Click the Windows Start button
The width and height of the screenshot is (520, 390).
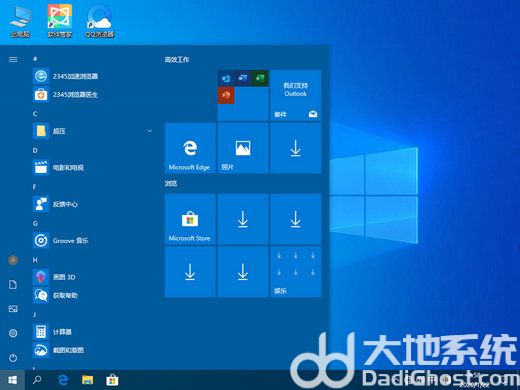[12, 380]
